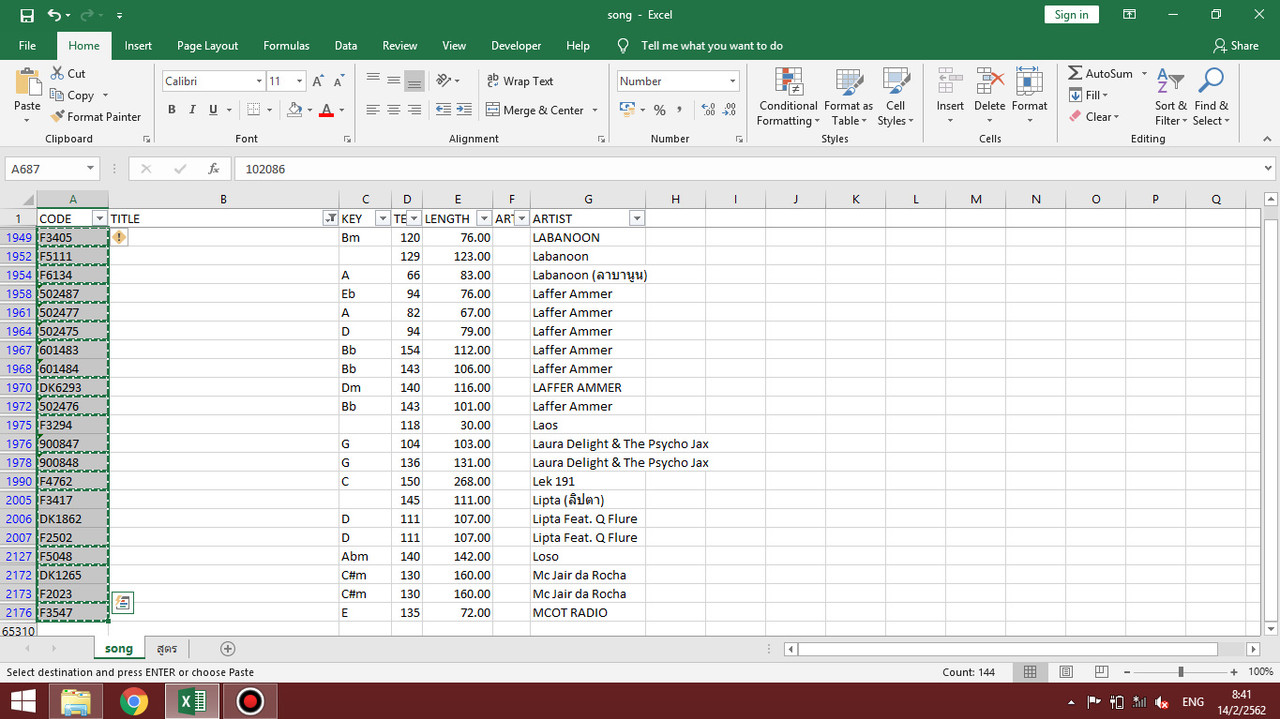Viewport: 1280px width, 719px height.
Task: Click AutoSum
Action: tap(1101, 74)
